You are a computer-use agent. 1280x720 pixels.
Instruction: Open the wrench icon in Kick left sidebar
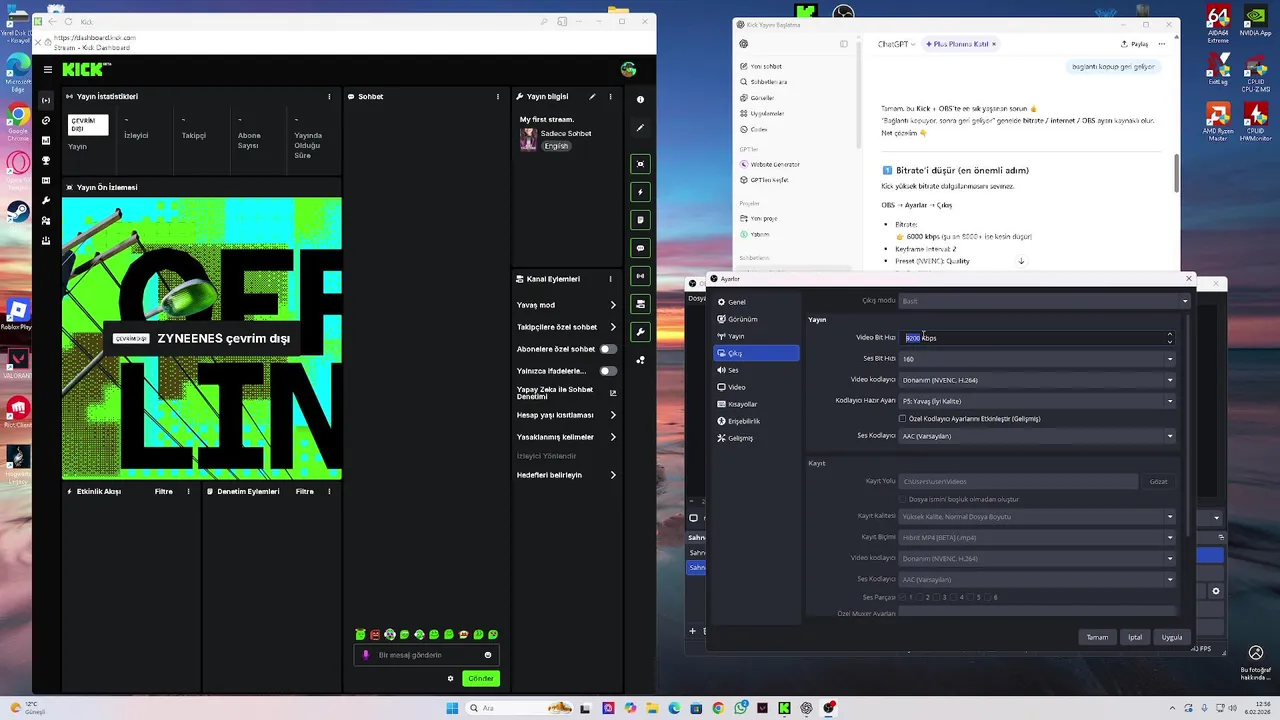pos(46,200)
